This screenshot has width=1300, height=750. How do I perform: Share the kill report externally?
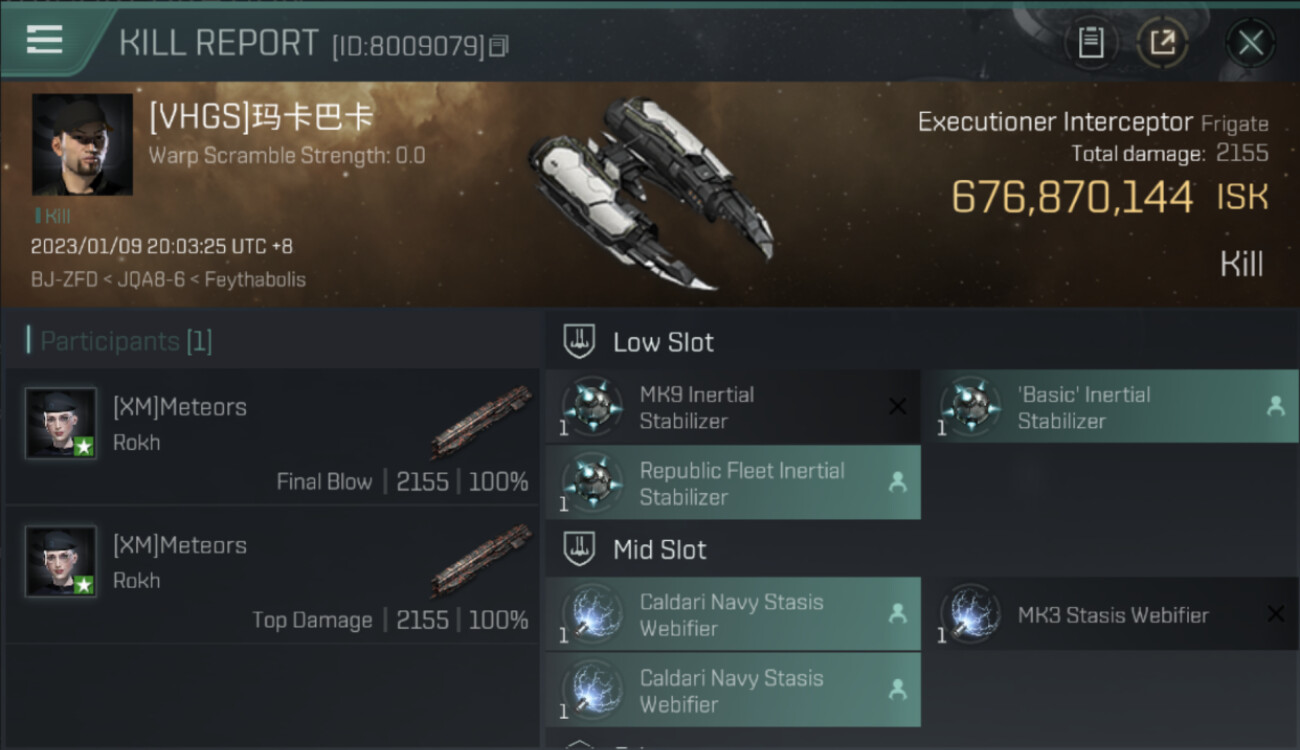1162,43
